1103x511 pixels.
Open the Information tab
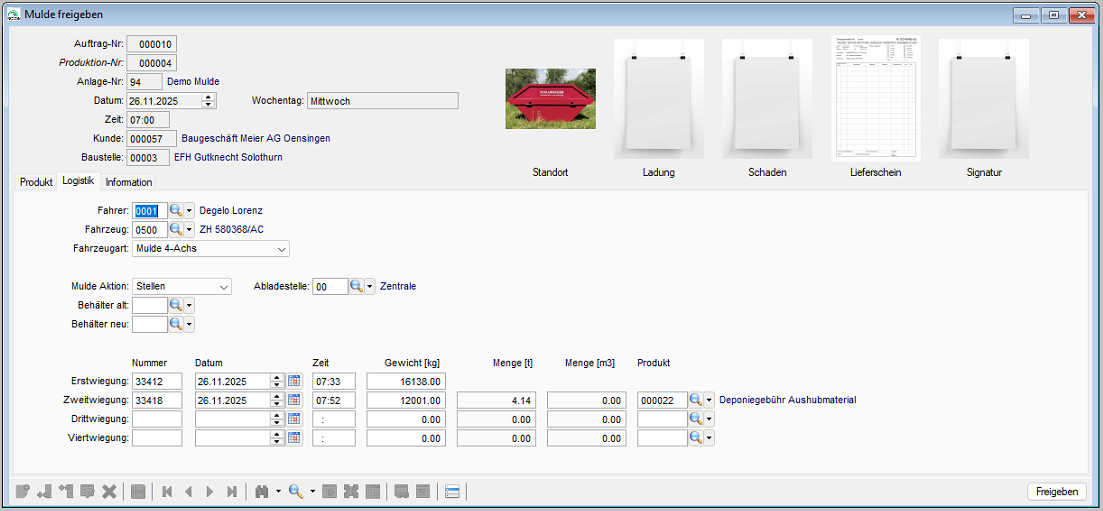coord(129,182)
